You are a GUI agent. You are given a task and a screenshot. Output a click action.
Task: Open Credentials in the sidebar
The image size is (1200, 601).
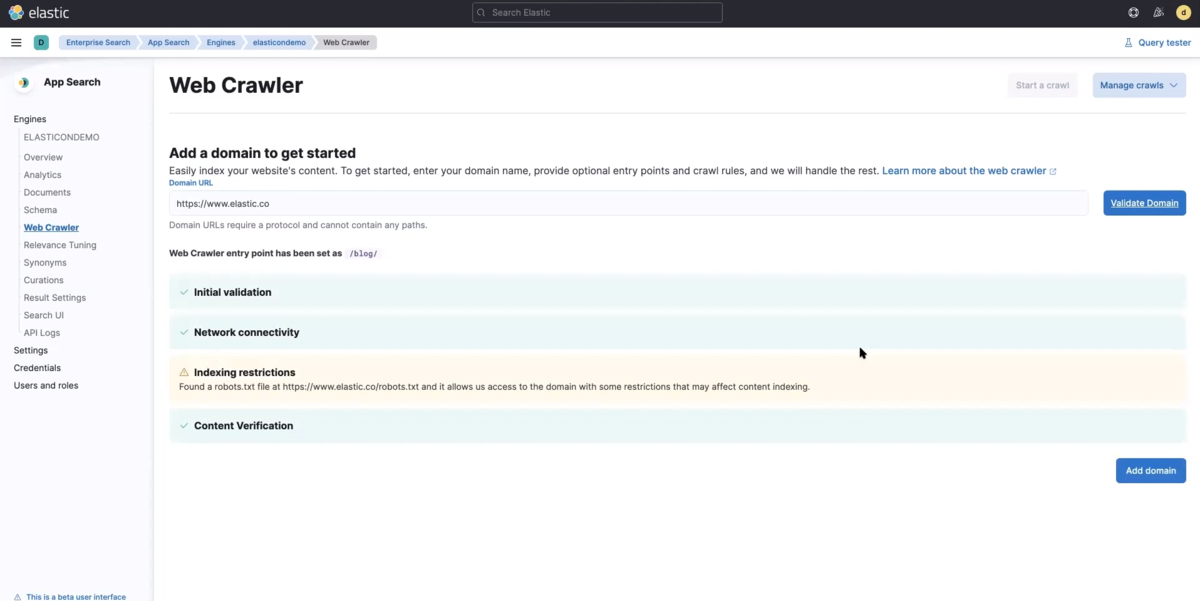(x=37, y=368)
